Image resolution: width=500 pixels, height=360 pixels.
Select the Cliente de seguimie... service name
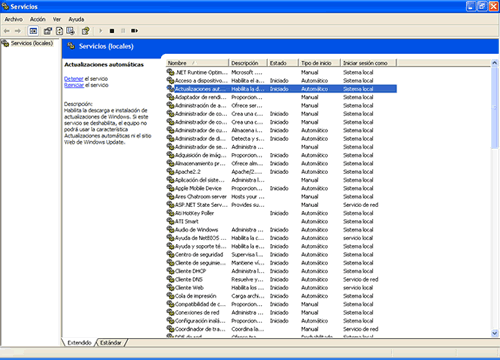pos(200,263)
